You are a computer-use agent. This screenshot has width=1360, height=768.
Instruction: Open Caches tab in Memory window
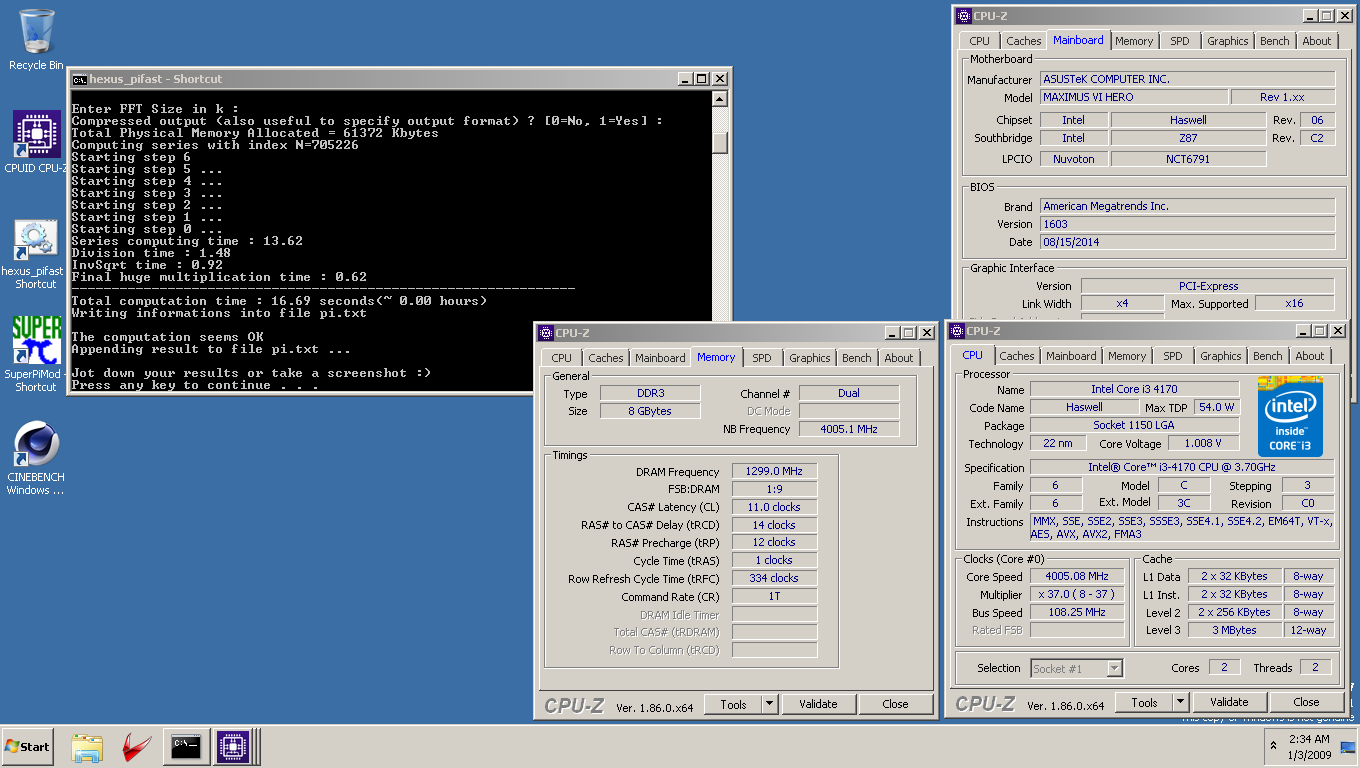(x=606, y=358)
